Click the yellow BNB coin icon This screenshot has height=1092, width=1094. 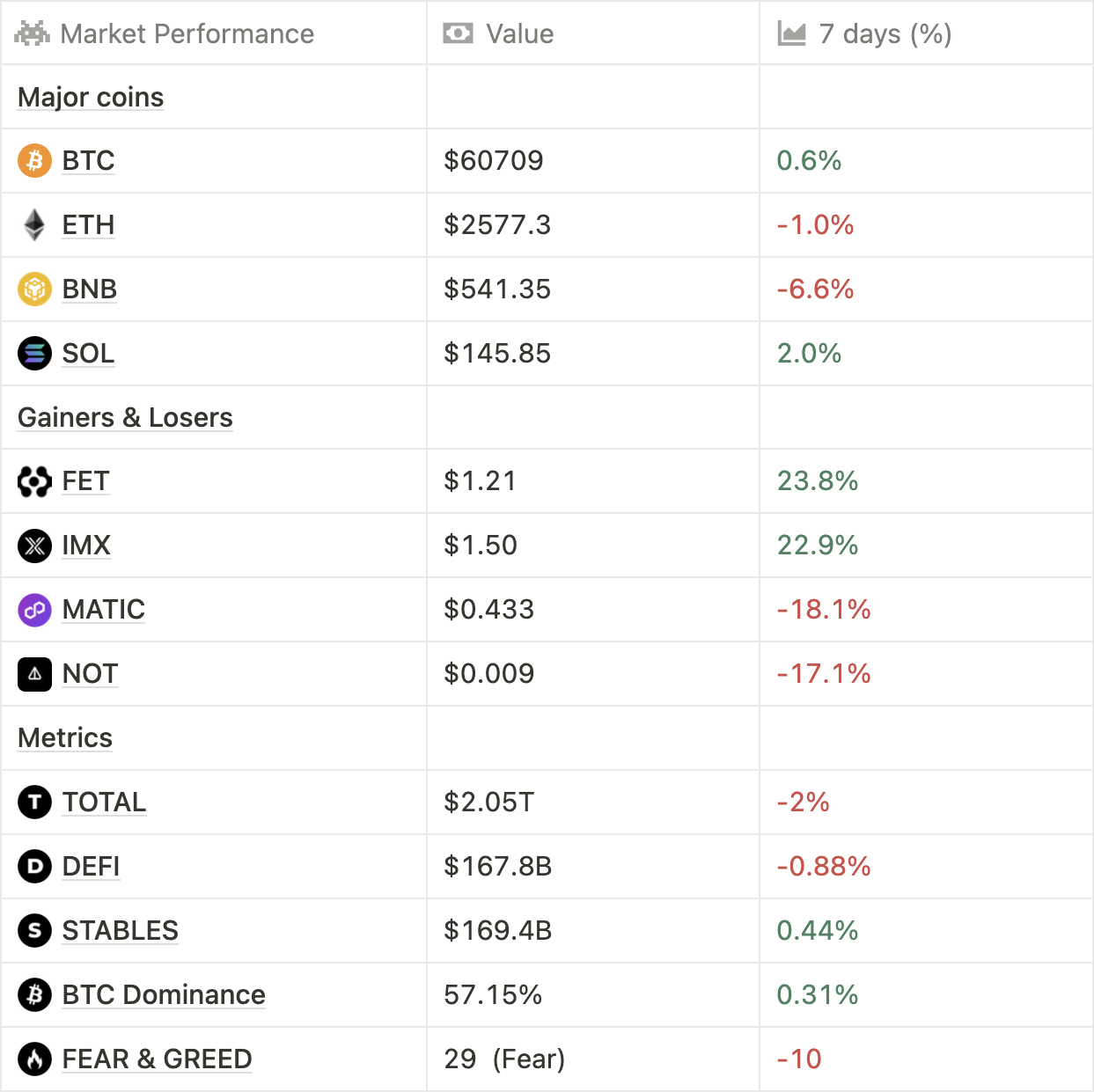pos(34,289)
